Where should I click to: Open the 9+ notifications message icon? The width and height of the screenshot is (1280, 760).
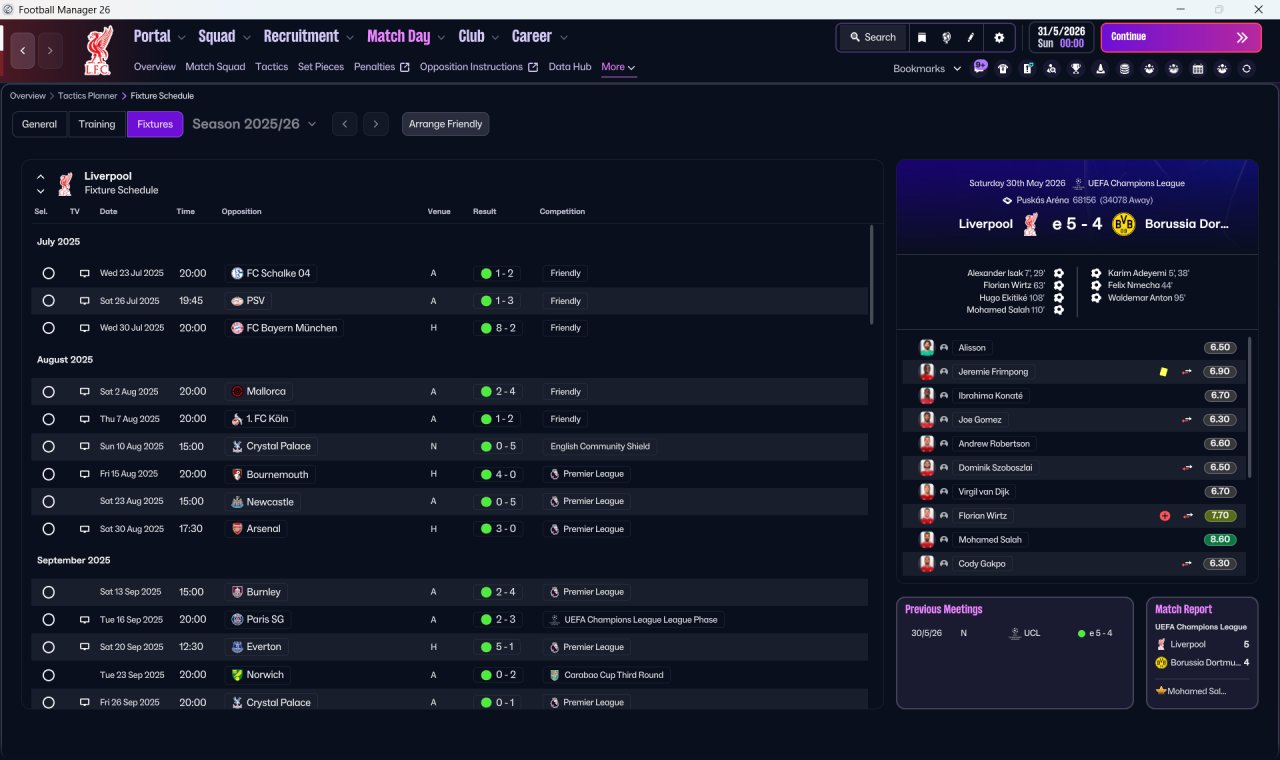980,67
